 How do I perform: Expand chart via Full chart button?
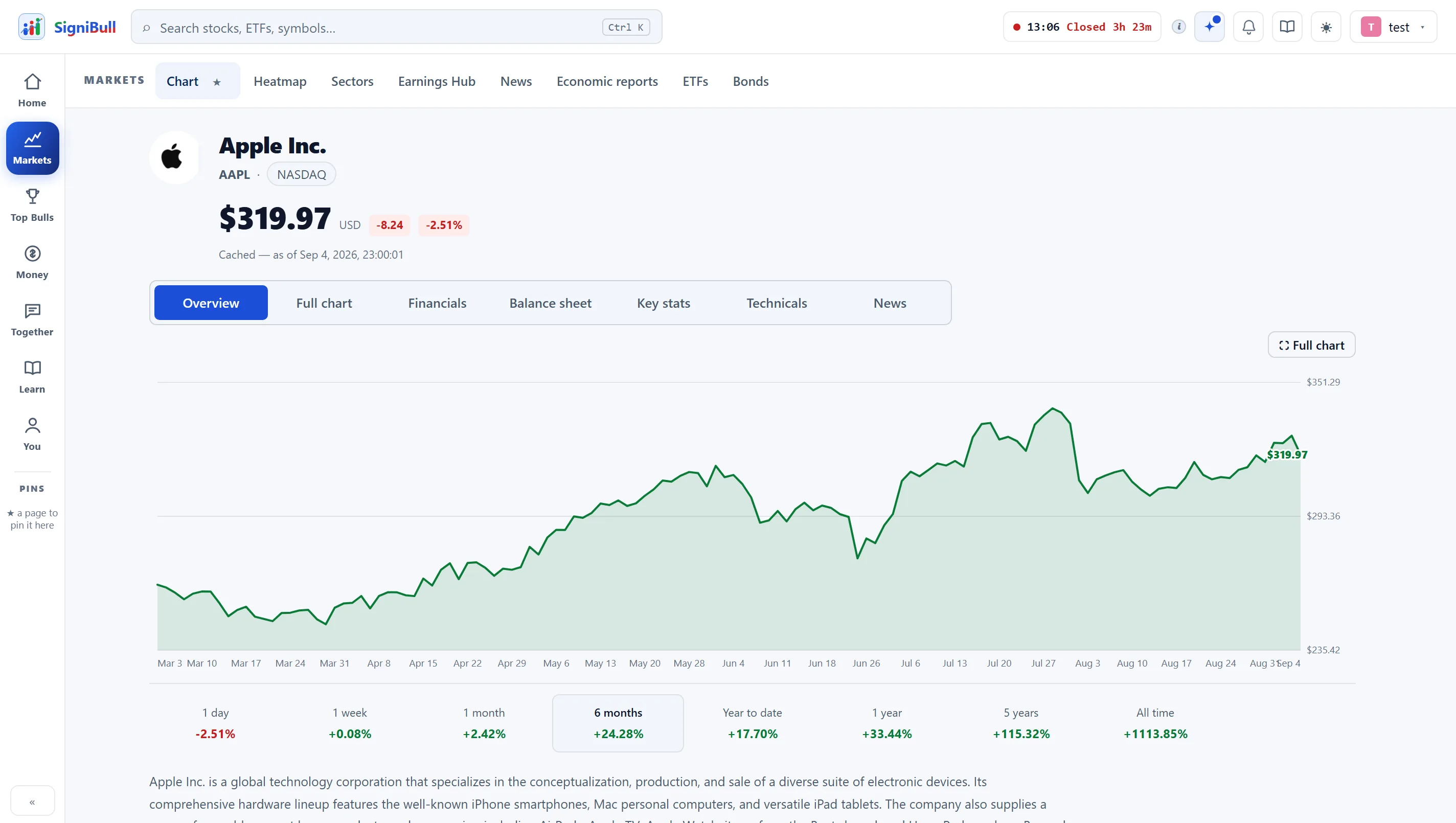1311,345
